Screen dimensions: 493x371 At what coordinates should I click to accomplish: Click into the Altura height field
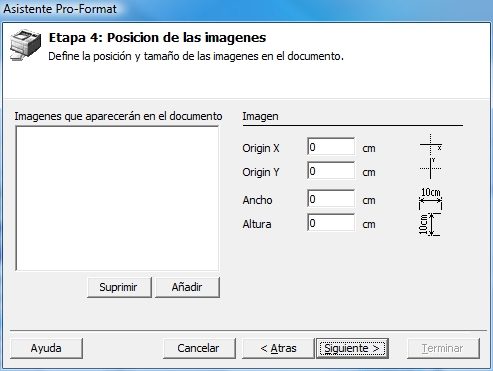331,223
